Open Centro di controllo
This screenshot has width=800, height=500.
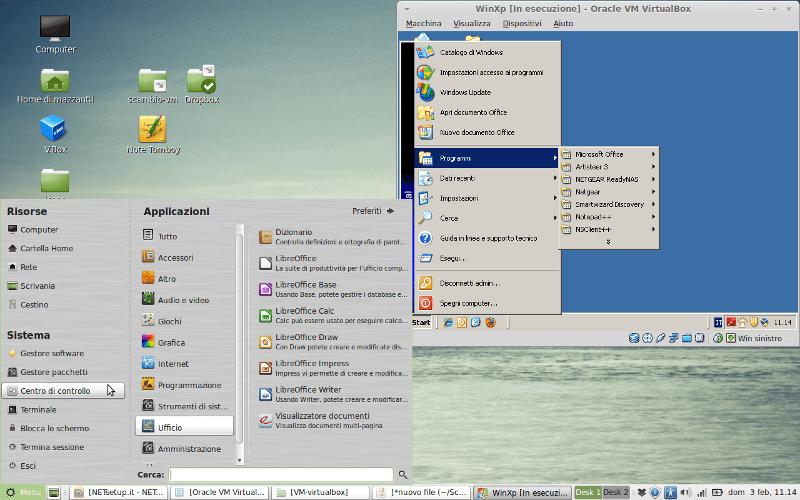point(63,391)
